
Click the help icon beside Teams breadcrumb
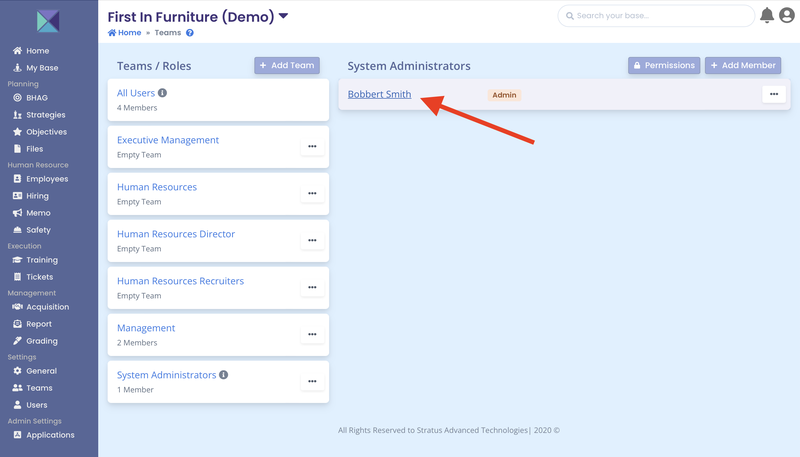coord(190,33)
